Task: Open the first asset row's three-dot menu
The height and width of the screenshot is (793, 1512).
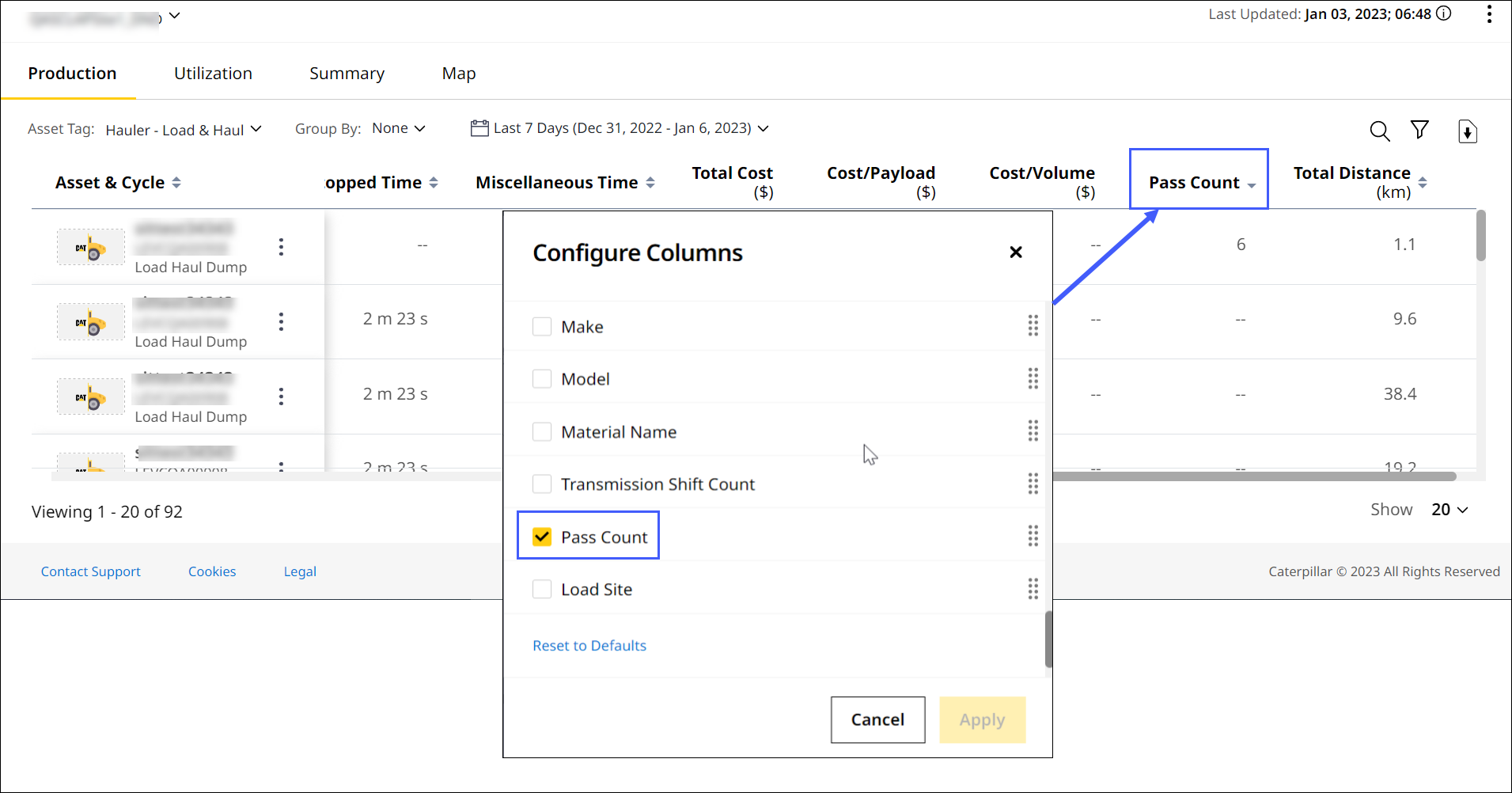Action: point(281,247)
